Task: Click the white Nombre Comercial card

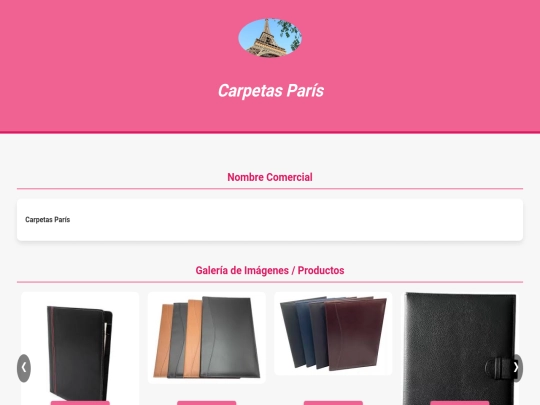Action: (x=270, y=220)
